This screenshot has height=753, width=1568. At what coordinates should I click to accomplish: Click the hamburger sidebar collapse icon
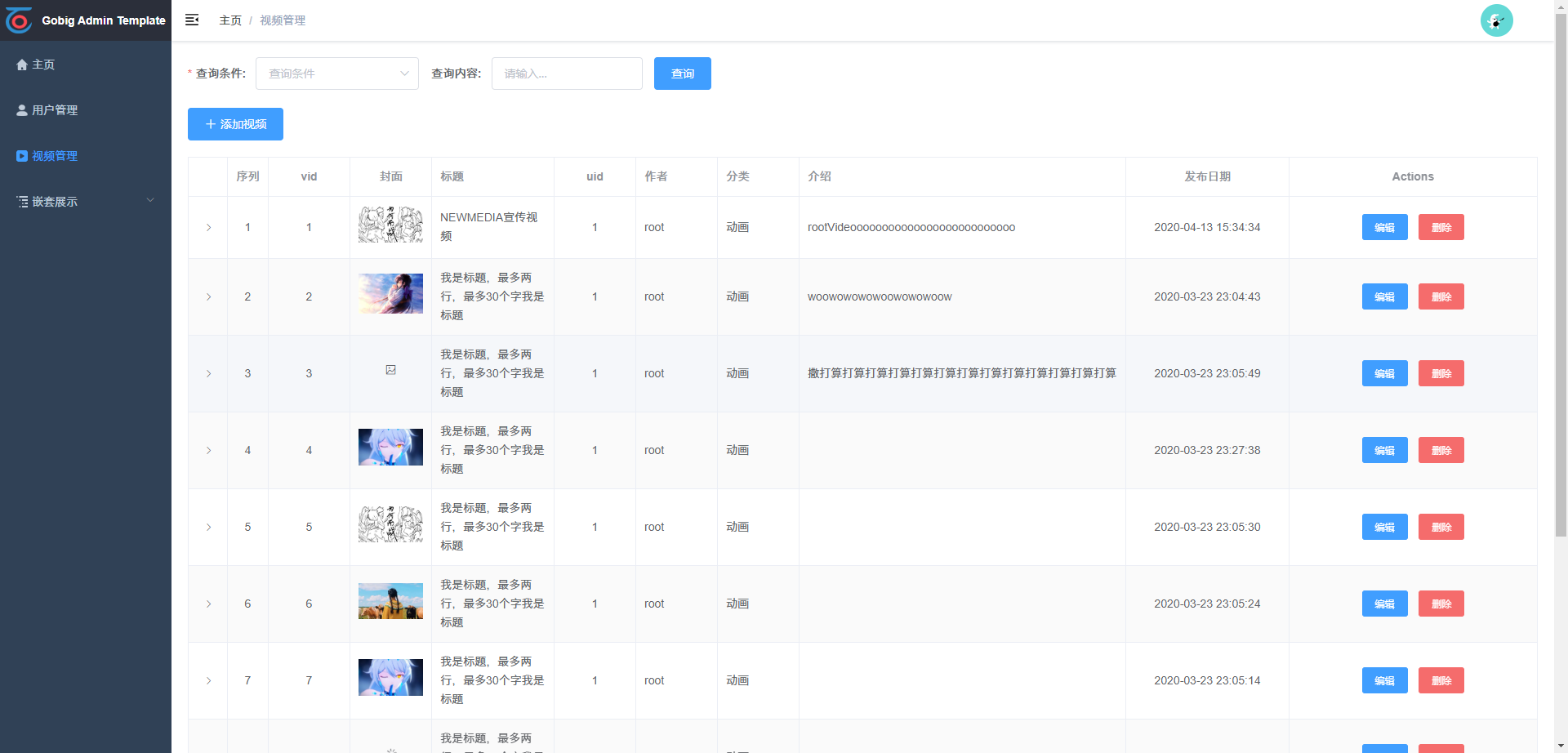[191, 20]
